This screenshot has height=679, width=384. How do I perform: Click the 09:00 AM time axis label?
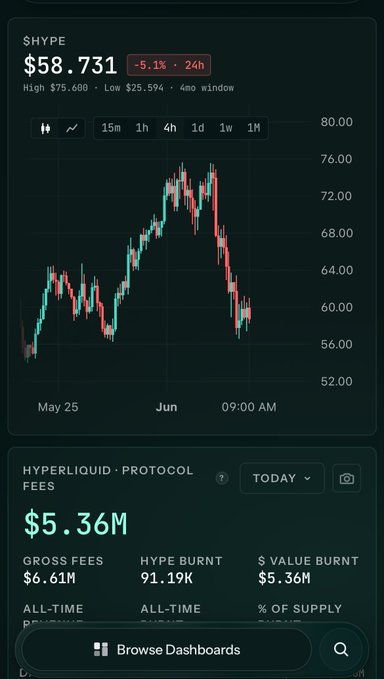coord(249,407)
